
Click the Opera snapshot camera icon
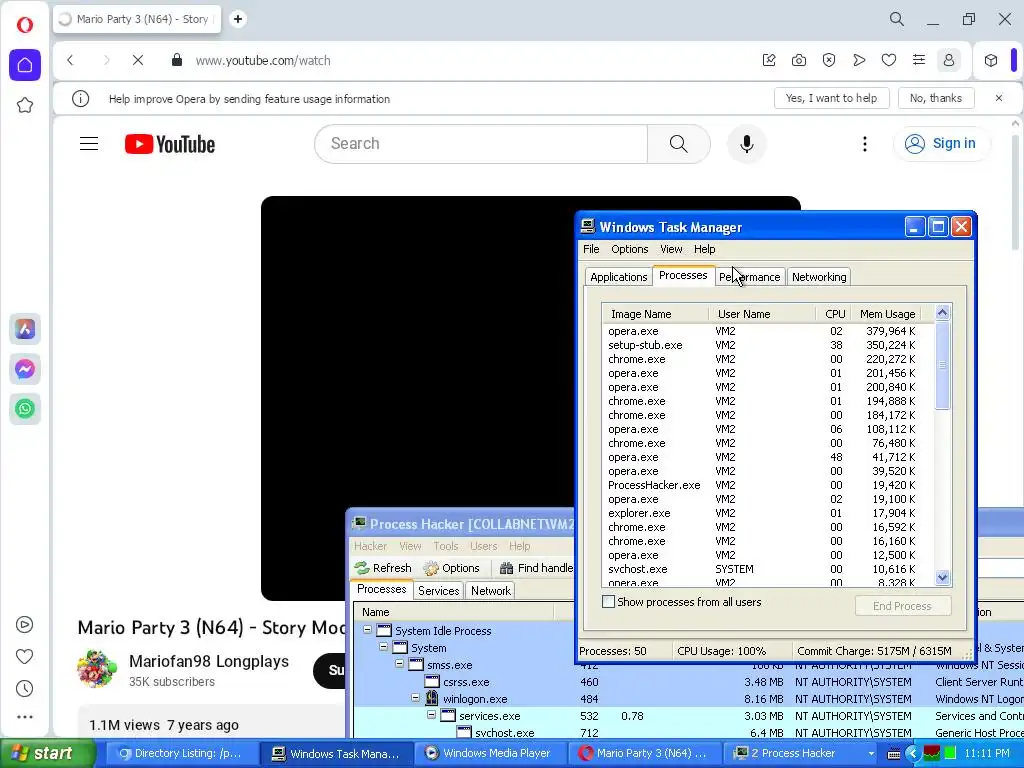(799, 60)
